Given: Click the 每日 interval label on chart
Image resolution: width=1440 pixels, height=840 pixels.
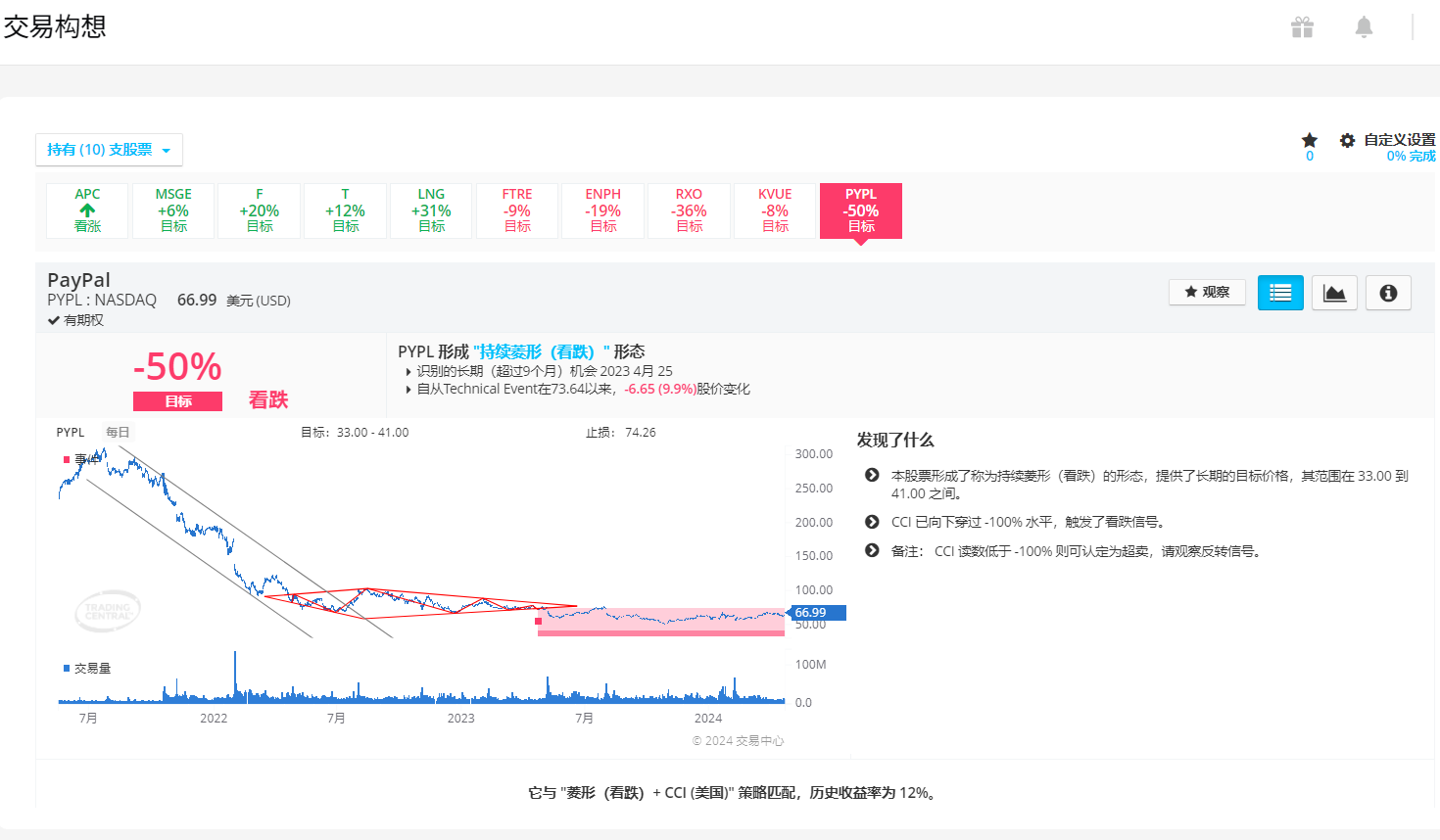Looking at the screenshot, I should pos(118,432).
